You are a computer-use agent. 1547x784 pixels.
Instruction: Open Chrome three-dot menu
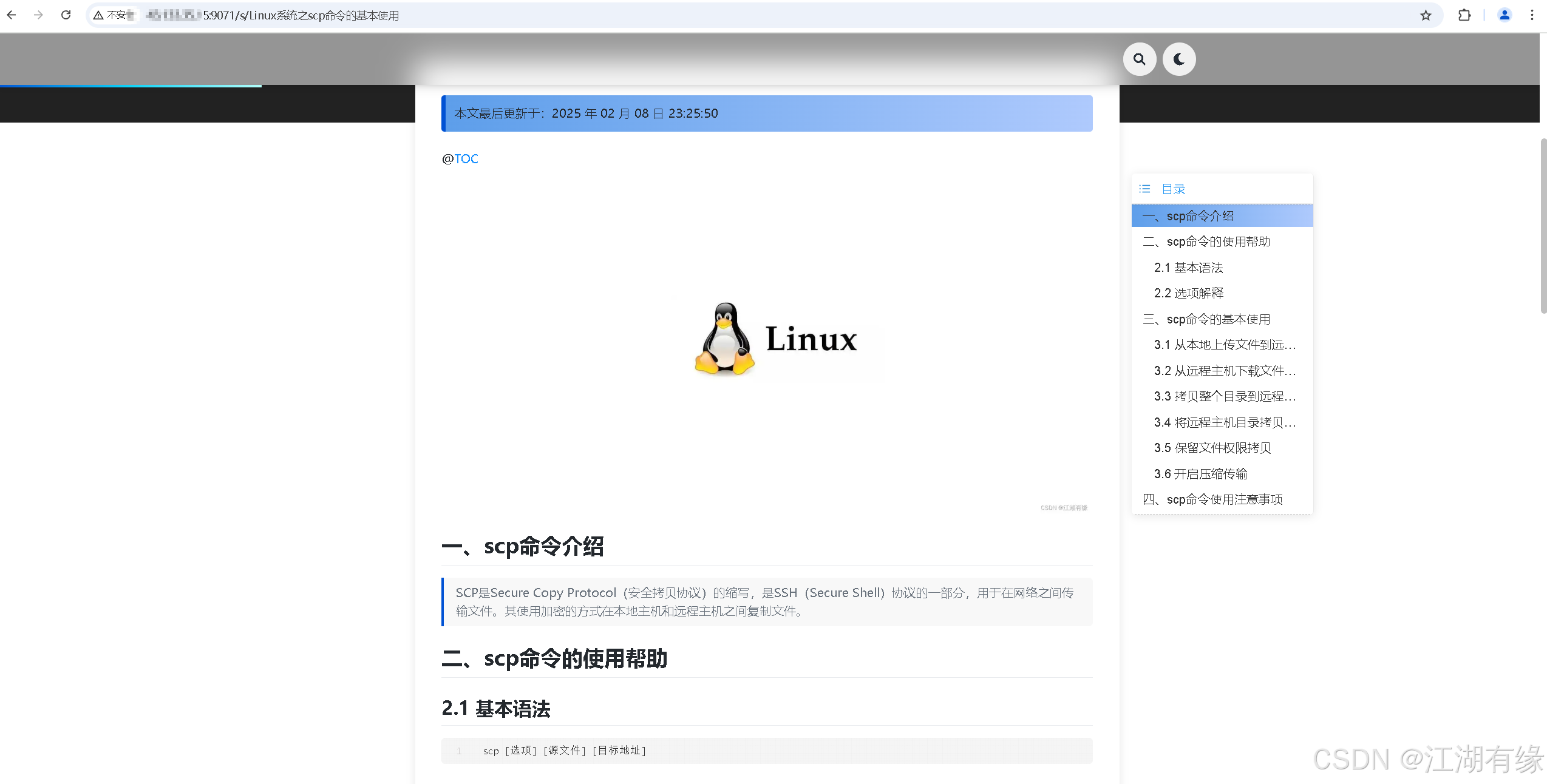point(1532,15)
